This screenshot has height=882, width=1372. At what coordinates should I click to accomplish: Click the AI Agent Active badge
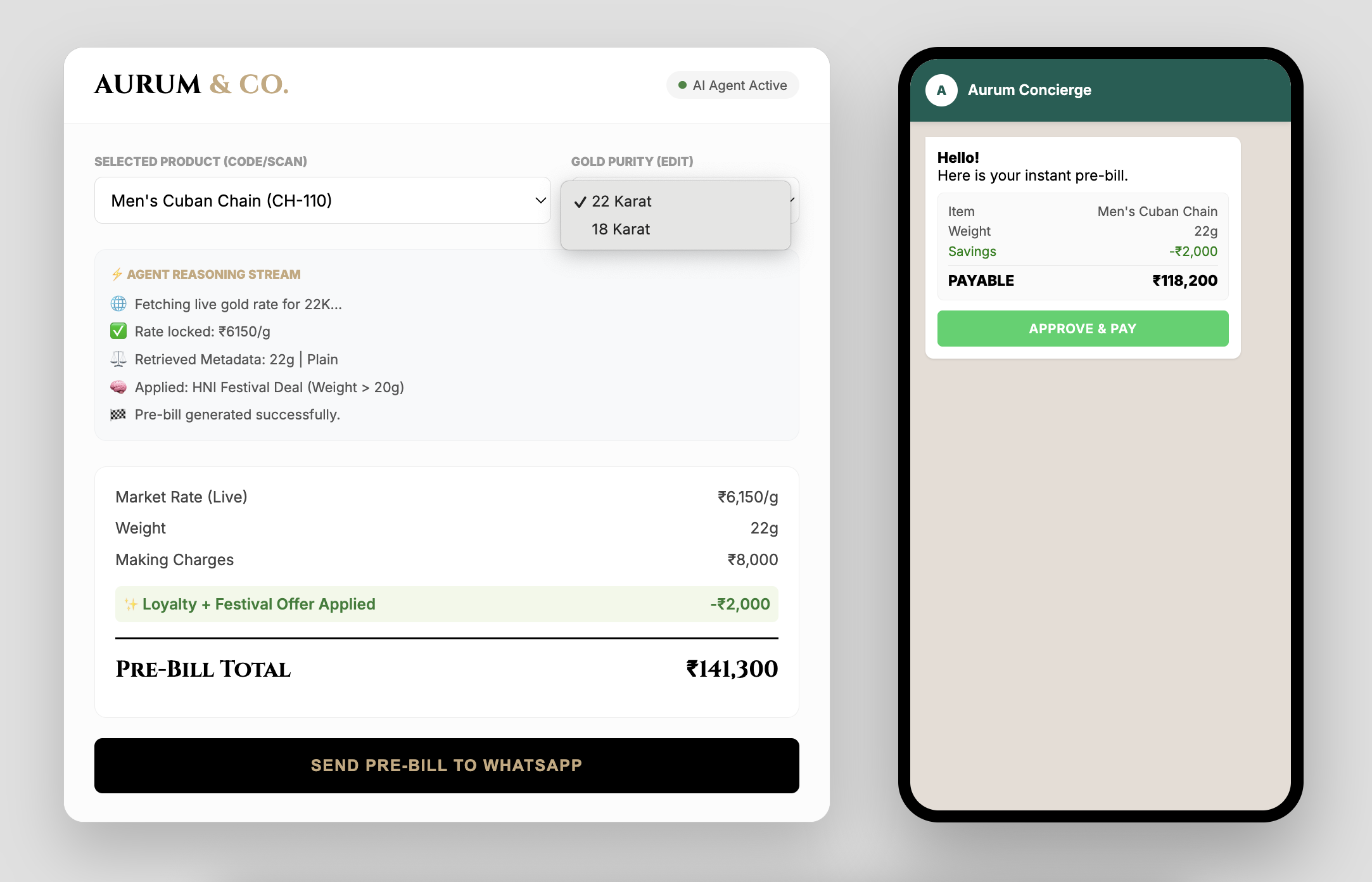tap(732, 86)
